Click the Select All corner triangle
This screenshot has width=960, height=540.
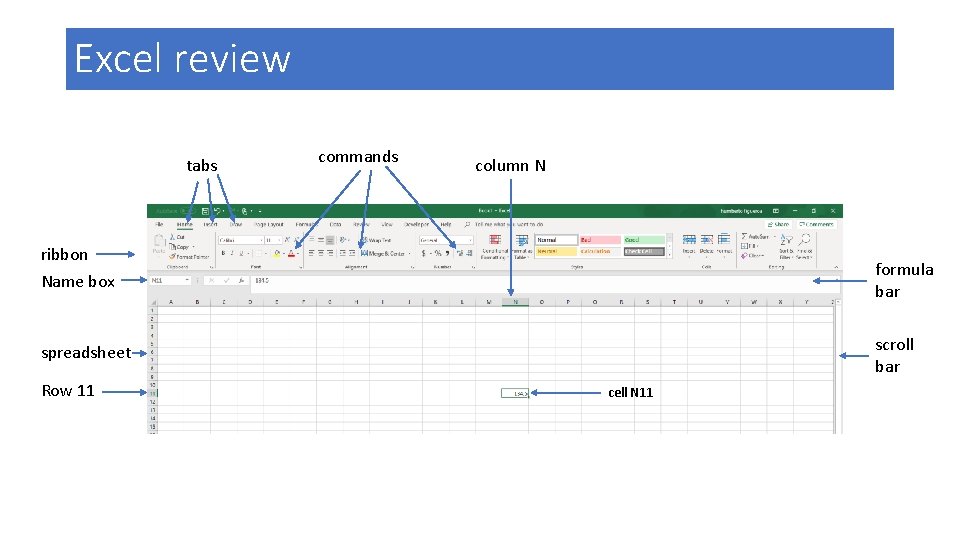pos(153,302)
